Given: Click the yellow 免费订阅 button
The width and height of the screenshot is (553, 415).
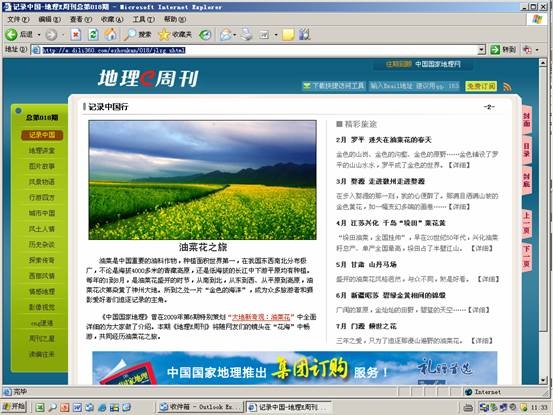Looking at the screenshot, I should (x=481, y=86).
